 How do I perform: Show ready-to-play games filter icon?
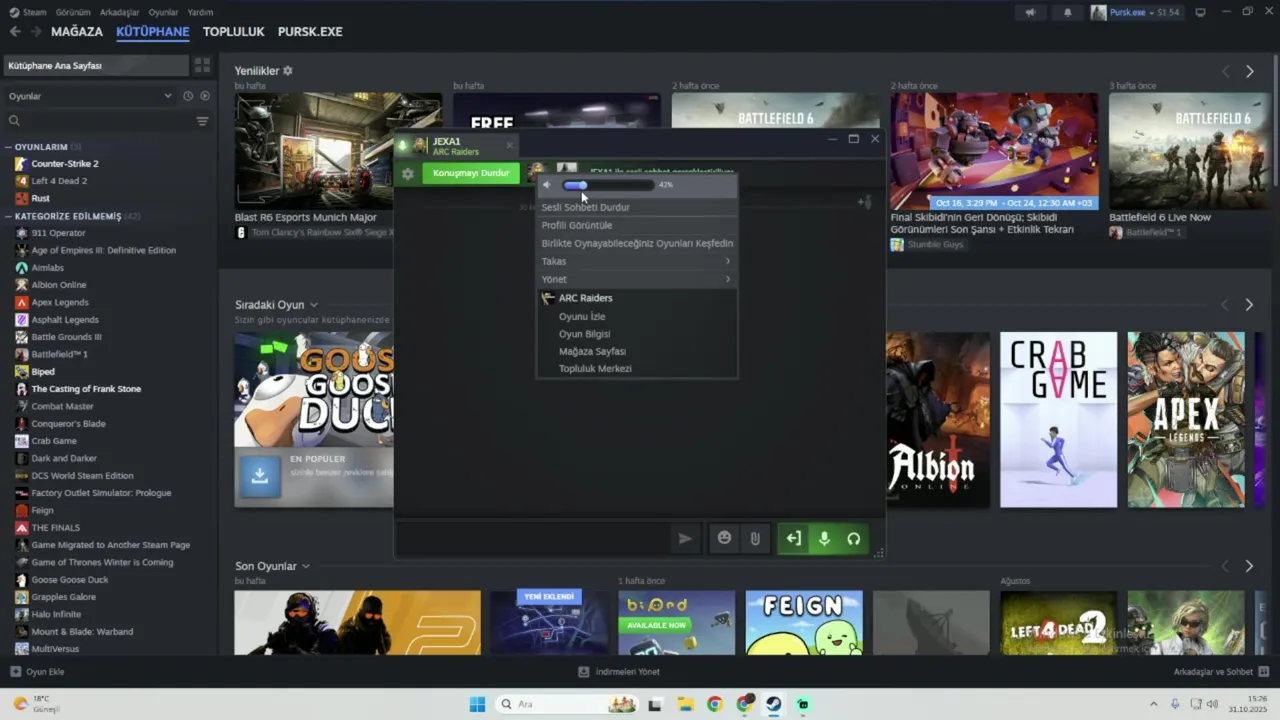pos(205,96)
